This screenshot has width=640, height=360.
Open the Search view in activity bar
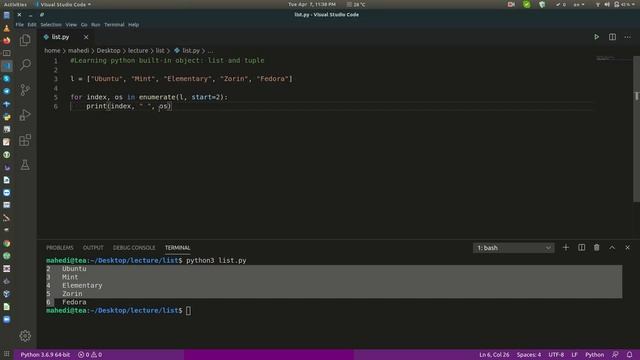pos(25,65)
